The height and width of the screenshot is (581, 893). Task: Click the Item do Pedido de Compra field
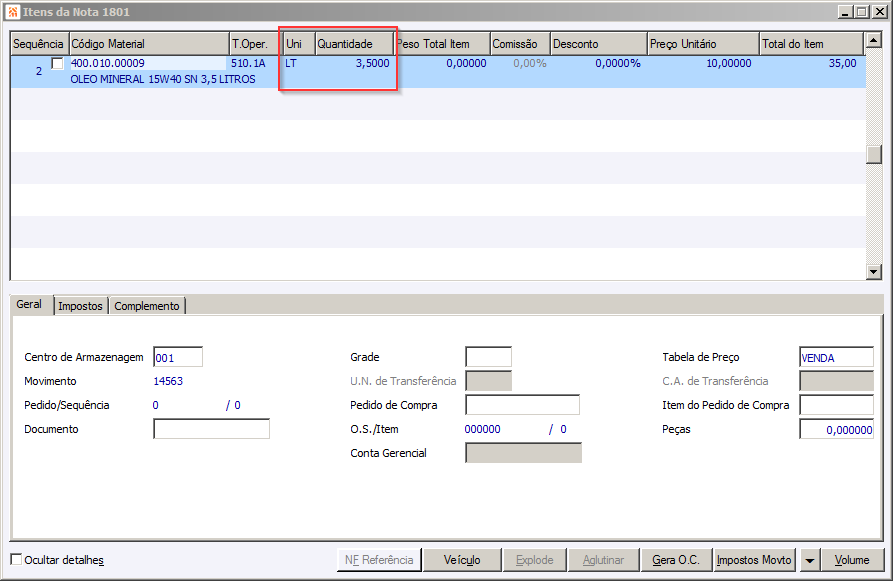point(836,405)
